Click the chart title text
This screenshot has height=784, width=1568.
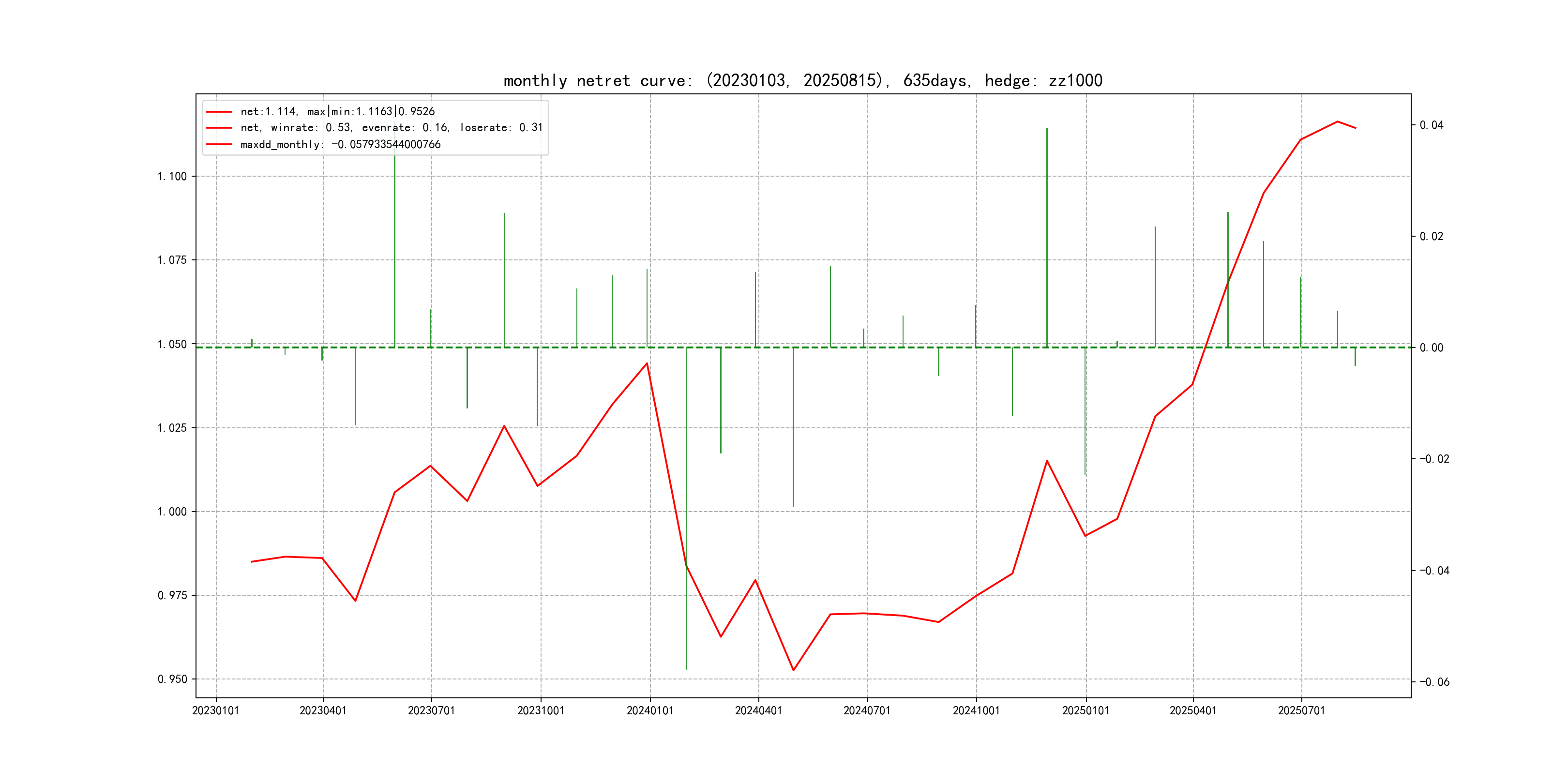click(802, 80)
